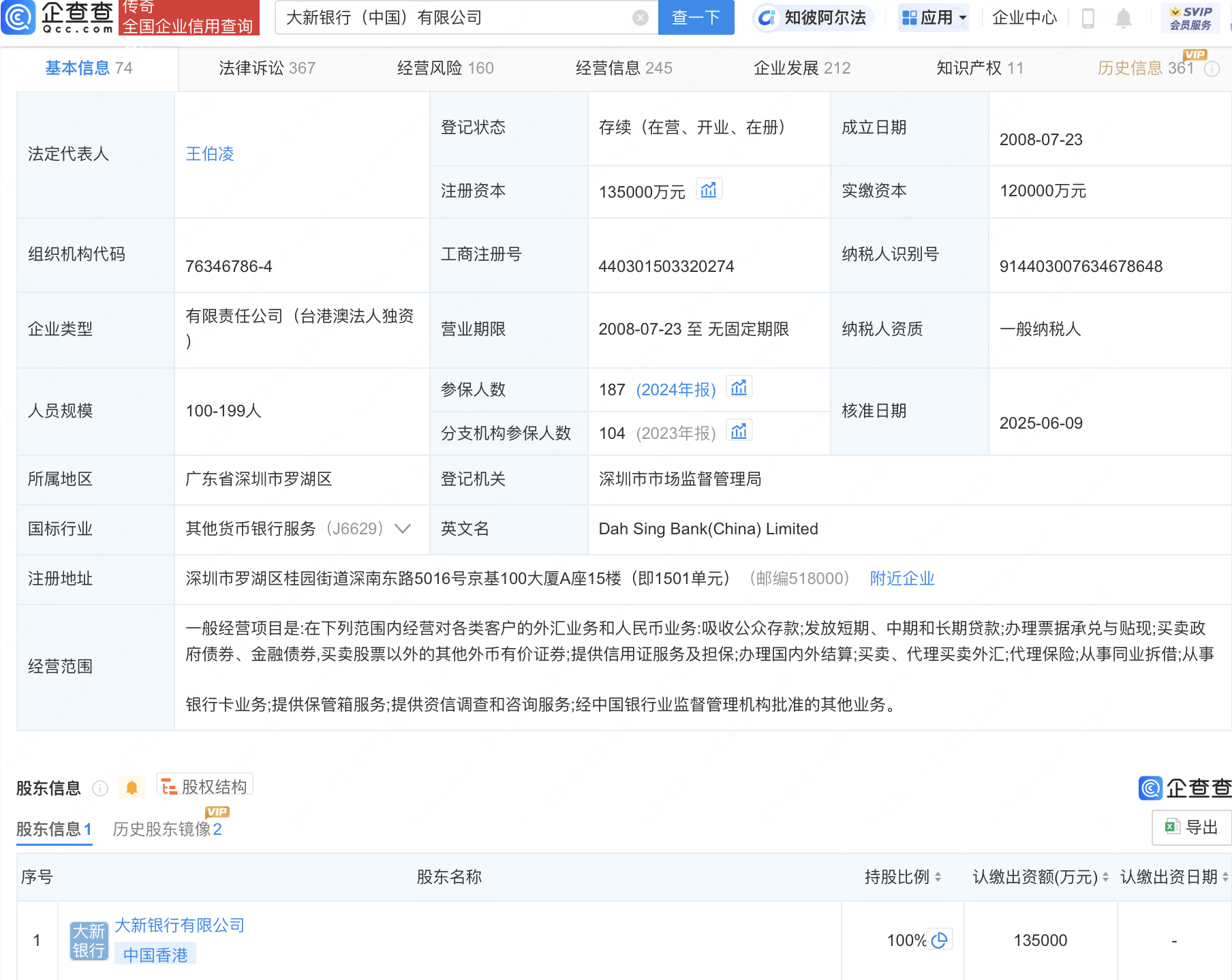Sort by 认缴出资额 column
The width and height of the screenshot is (1232, 980).
(1105, 877)
